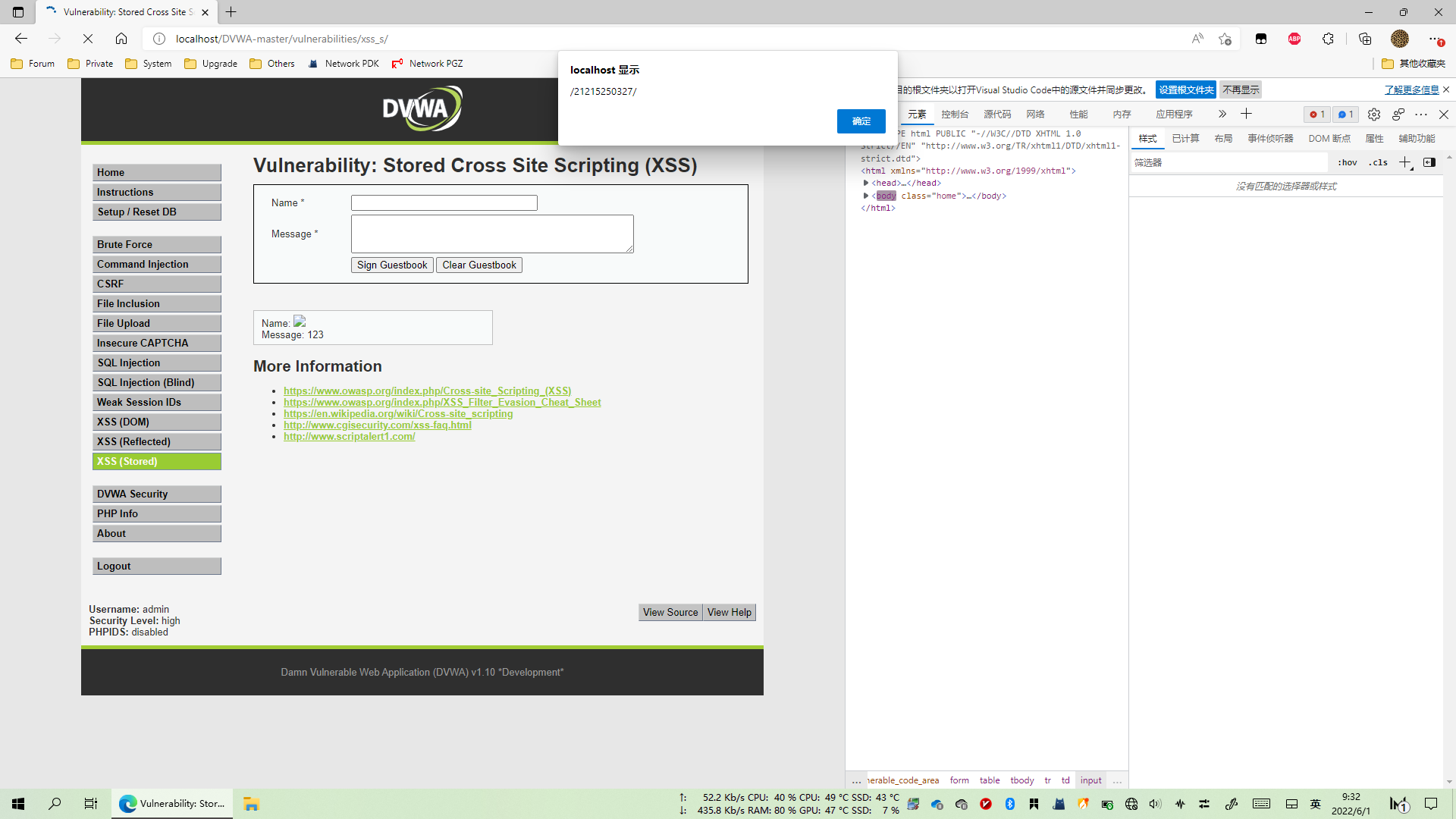The height and width of the screenshot is (819, 1456).
Task: Open the 其他收藏夹 bookmarks folder
Action: click(1414, 64)
